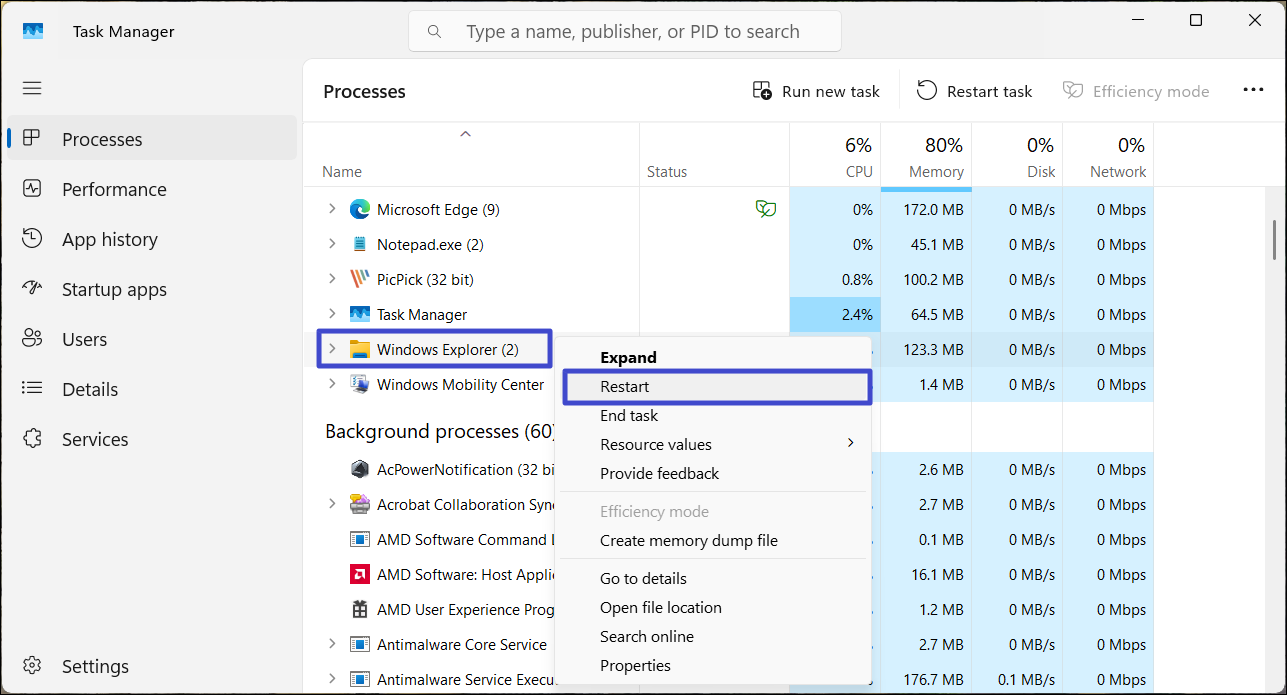Open Startup apps section
The width and height of the screenshot is (1287, 695).
(x=113, y=289)
